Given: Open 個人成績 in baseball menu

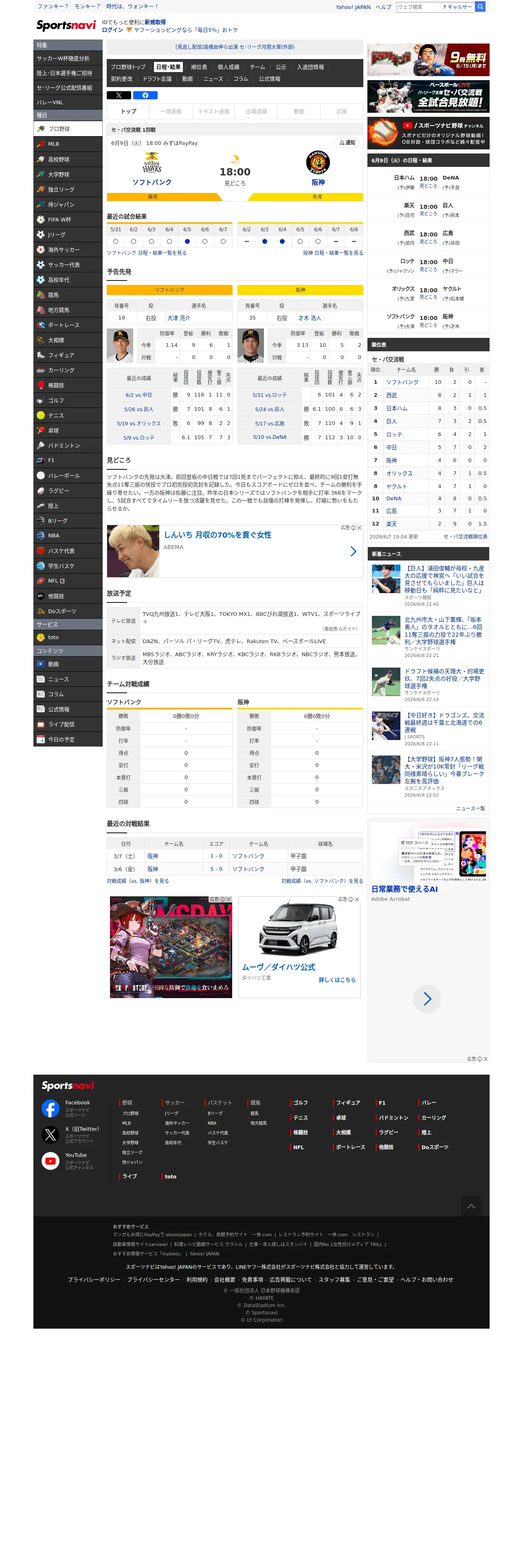Looking at the screenshot, I should pos(229,67).
